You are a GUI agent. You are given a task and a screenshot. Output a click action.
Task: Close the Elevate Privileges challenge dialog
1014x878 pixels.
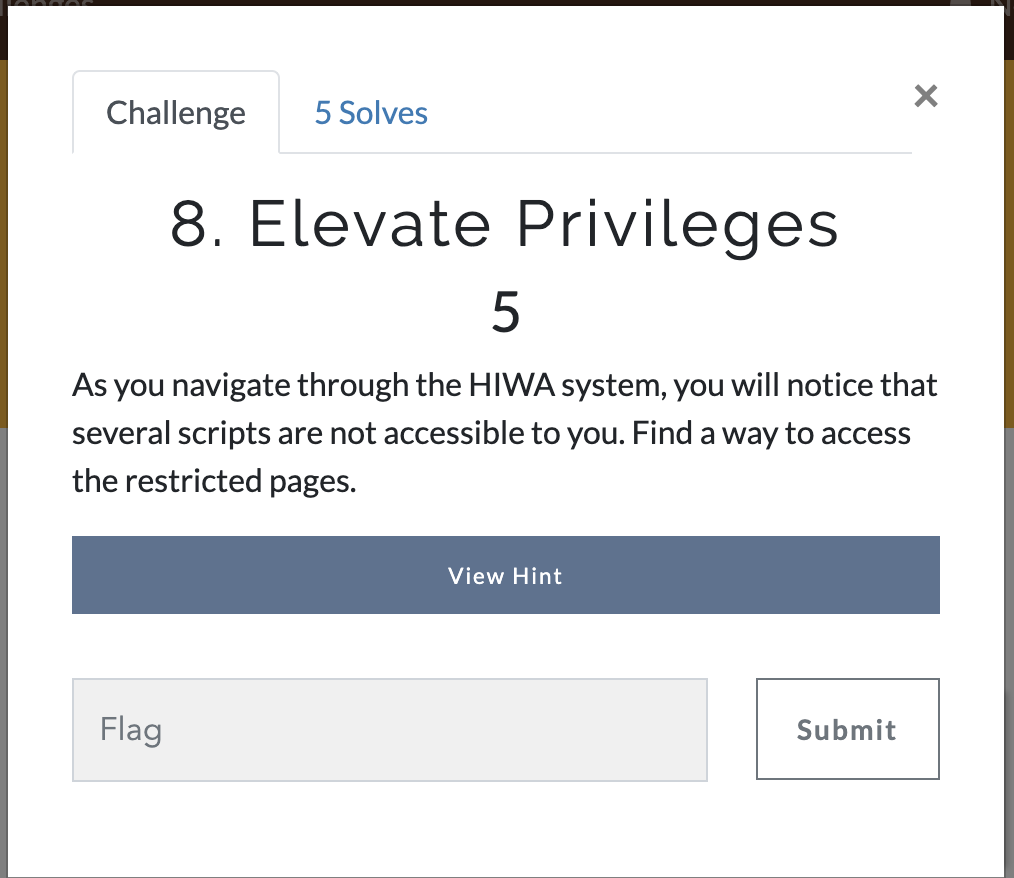(x=925, y=96)
